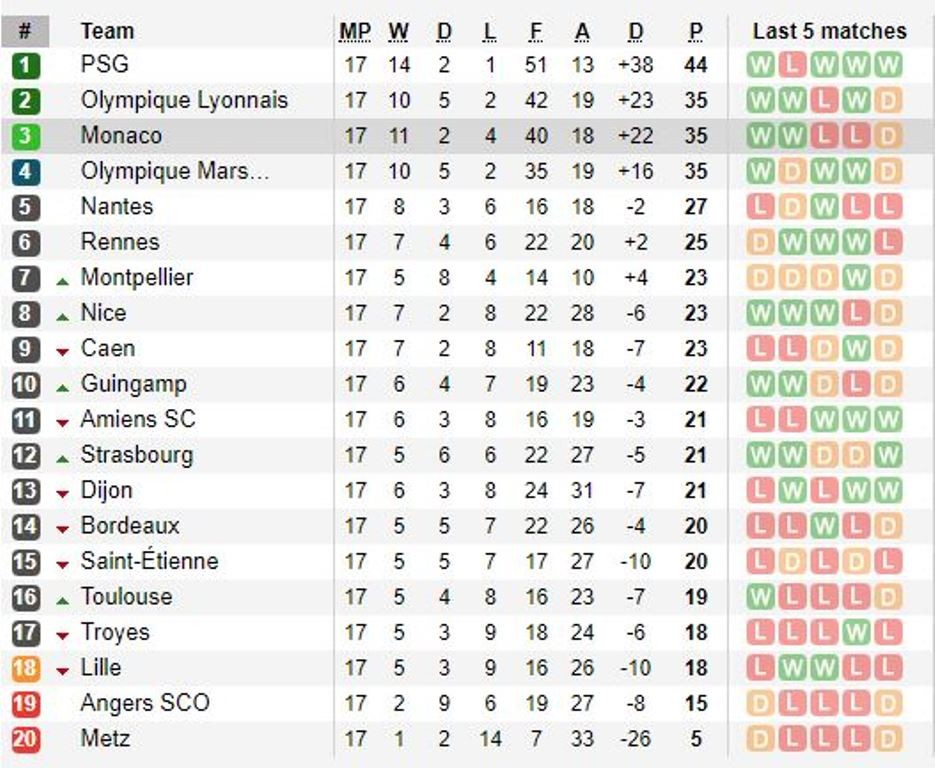This screenshot has height=768, width=935.
Task: Click the blue rank 4 badge
Action: (x=26, y=172)
